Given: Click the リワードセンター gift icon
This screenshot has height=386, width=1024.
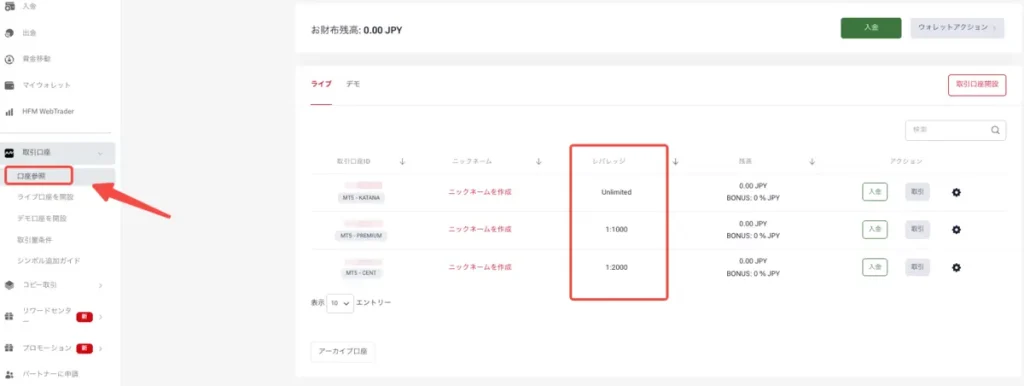Looking at the screenshot, I should [x=9, y=317].
